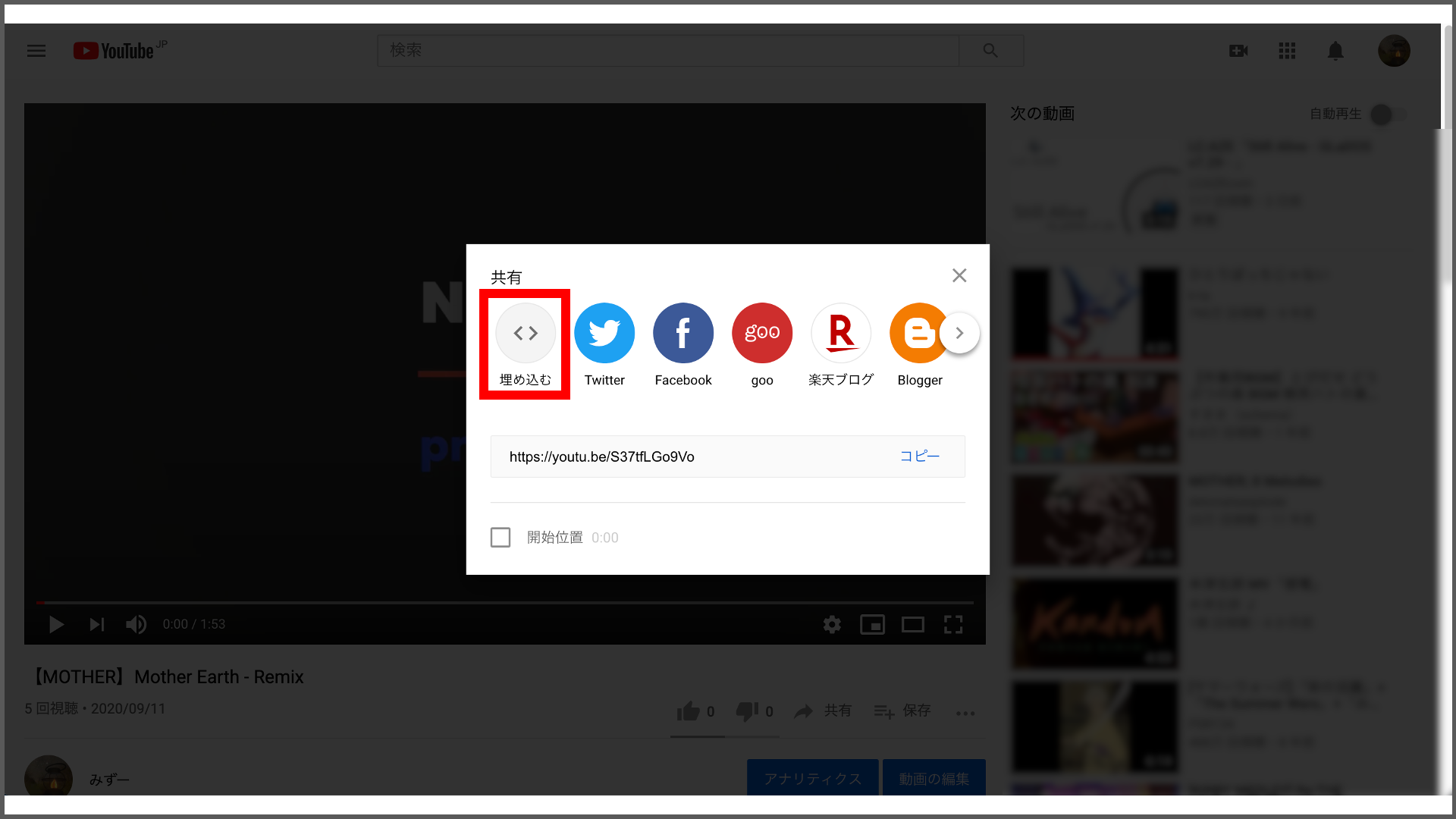Click the video progress bar
This screenshot has width=1456, height=819.
[x=505, y=603]
